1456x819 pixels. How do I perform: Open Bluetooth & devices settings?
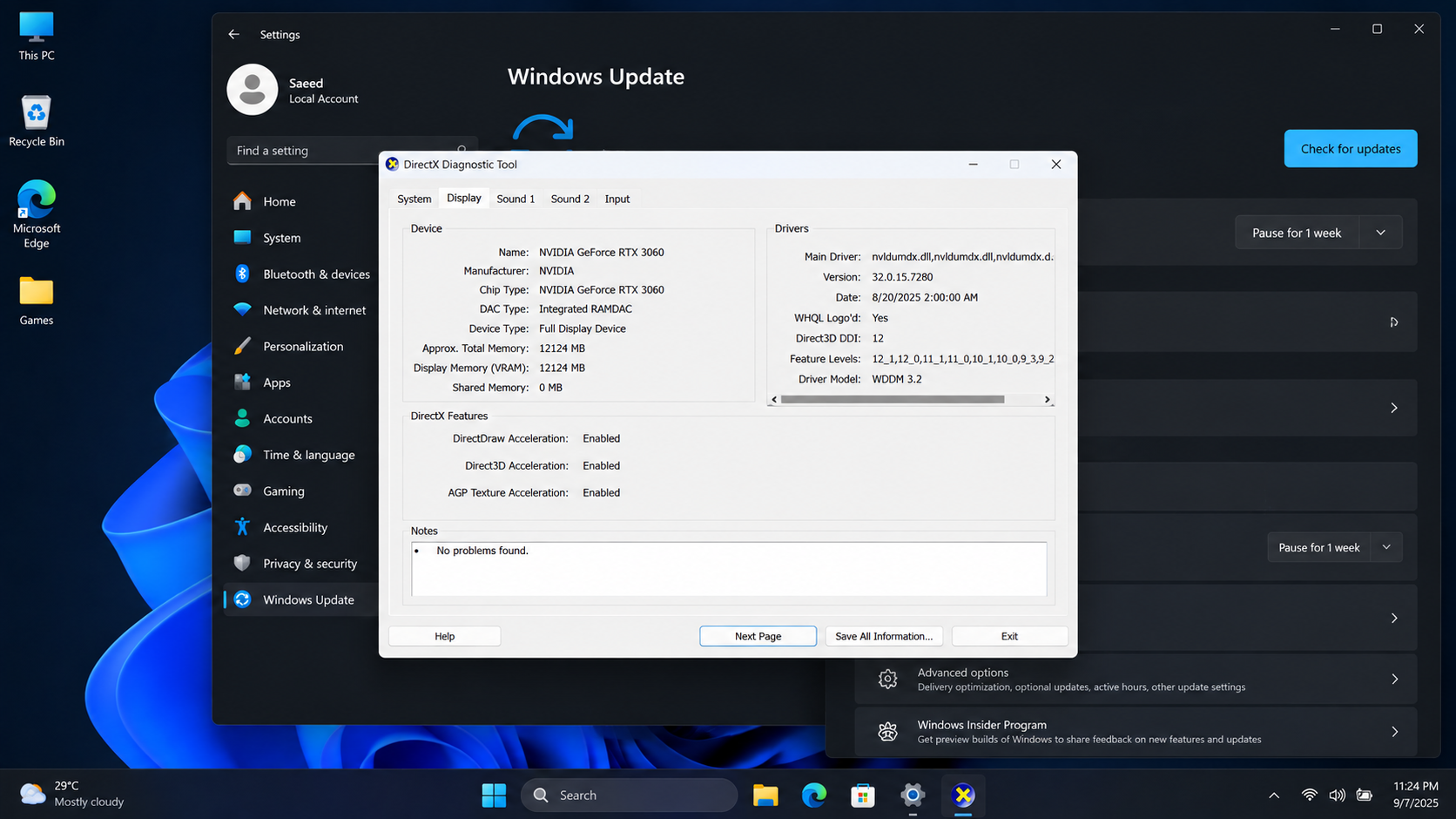[301, 274]
